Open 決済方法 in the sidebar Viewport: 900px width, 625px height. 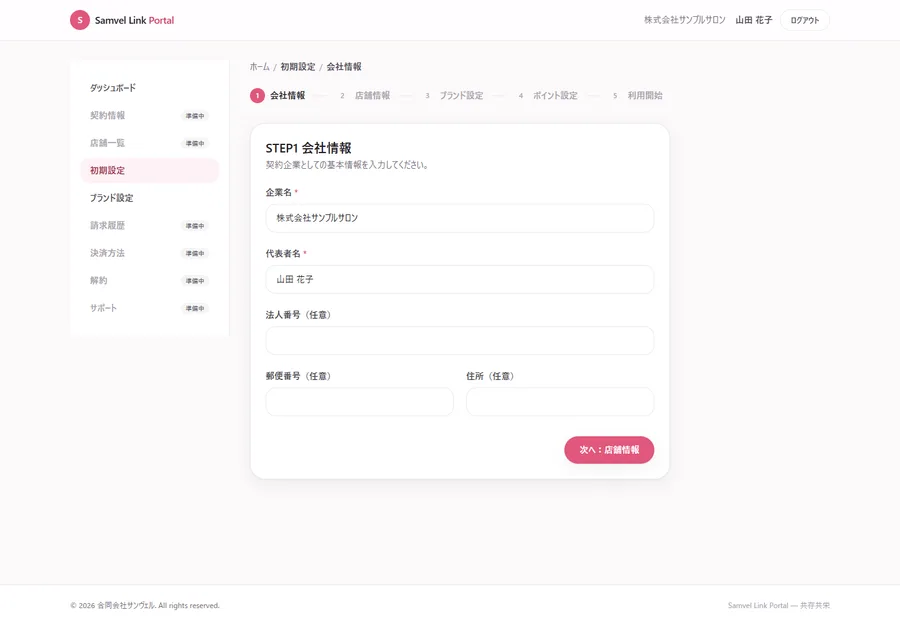pos(150,253)
